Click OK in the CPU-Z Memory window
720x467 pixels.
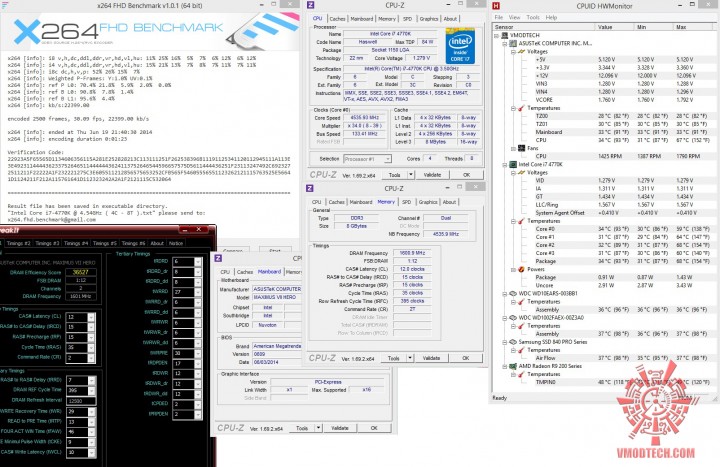[x=466, y=358]
